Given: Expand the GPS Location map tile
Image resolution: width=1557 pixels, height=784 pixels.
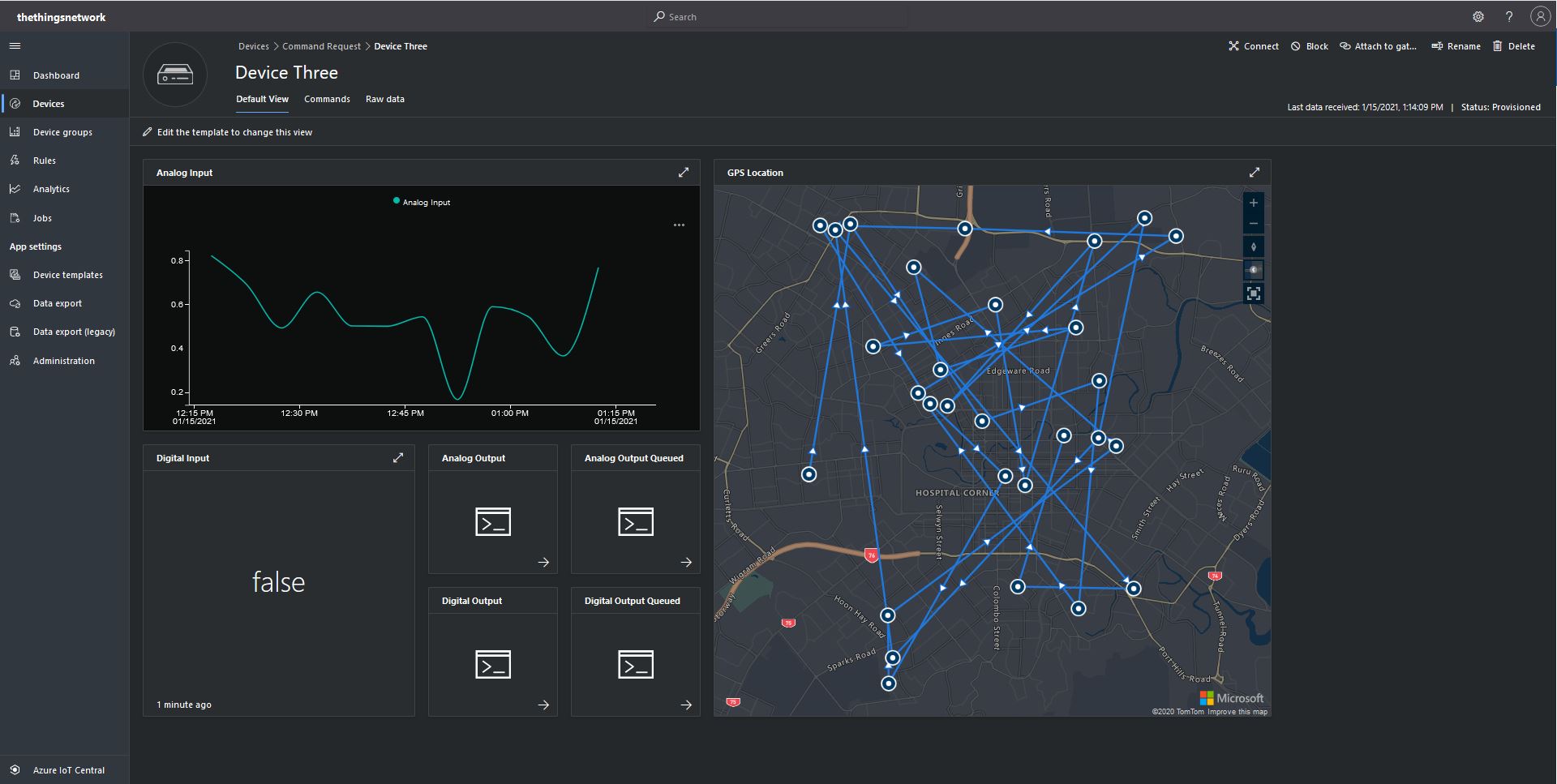Looking at the screenshot, I should 1255,173.
